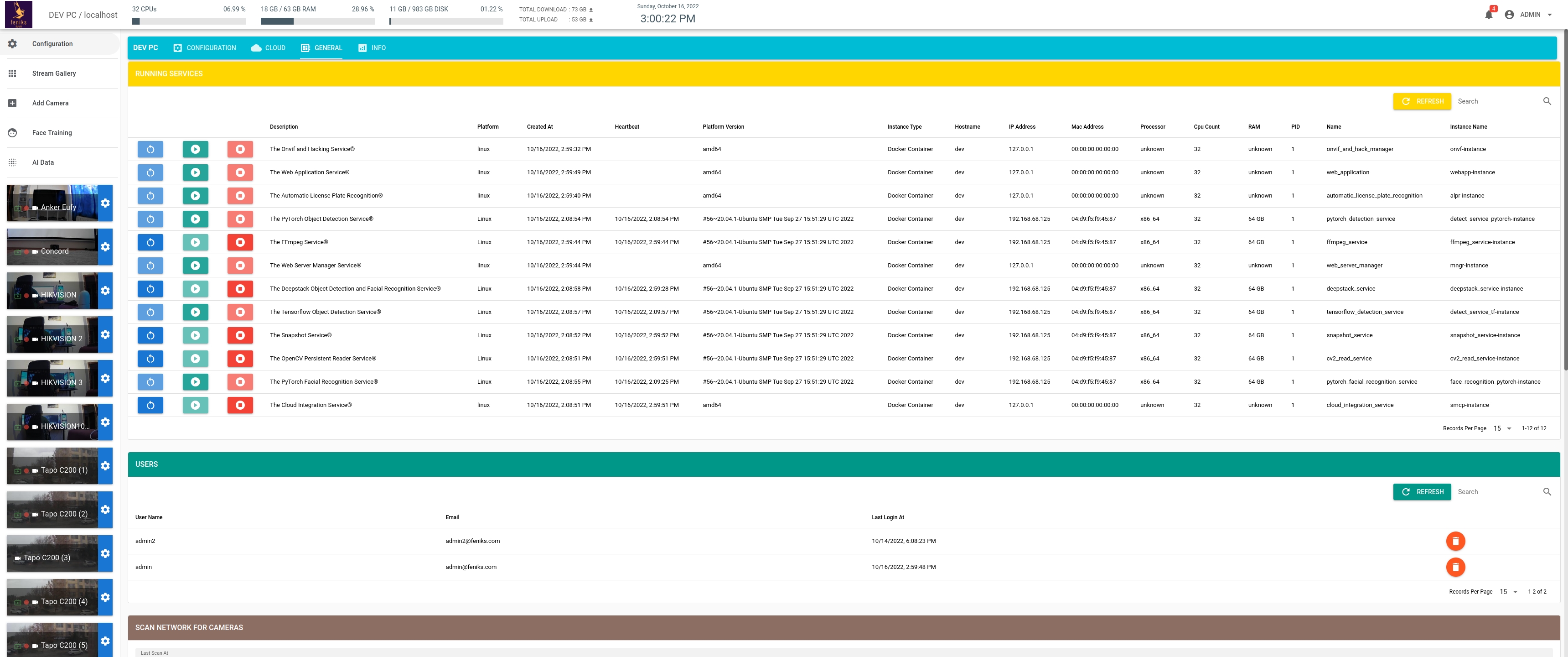The height and width of the screenshot is (657, 1568).
Task: Restart the FFmpeg Service
Action: [x=150, y=242]
